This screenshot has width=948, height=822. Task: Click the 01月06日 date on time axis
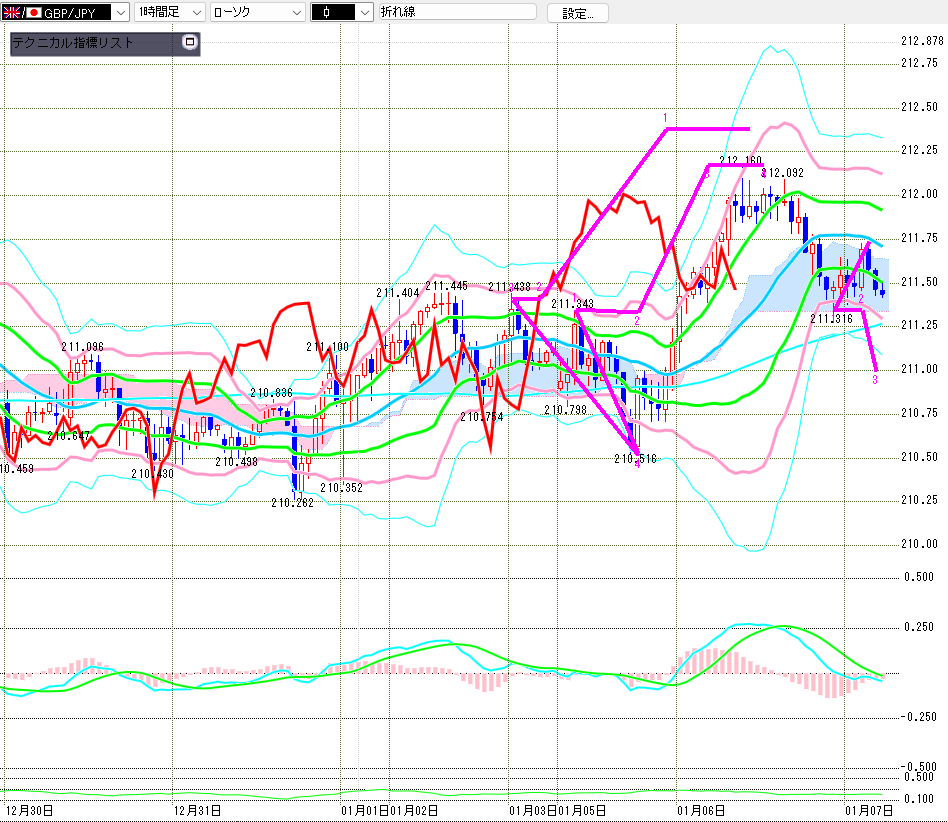700,809
